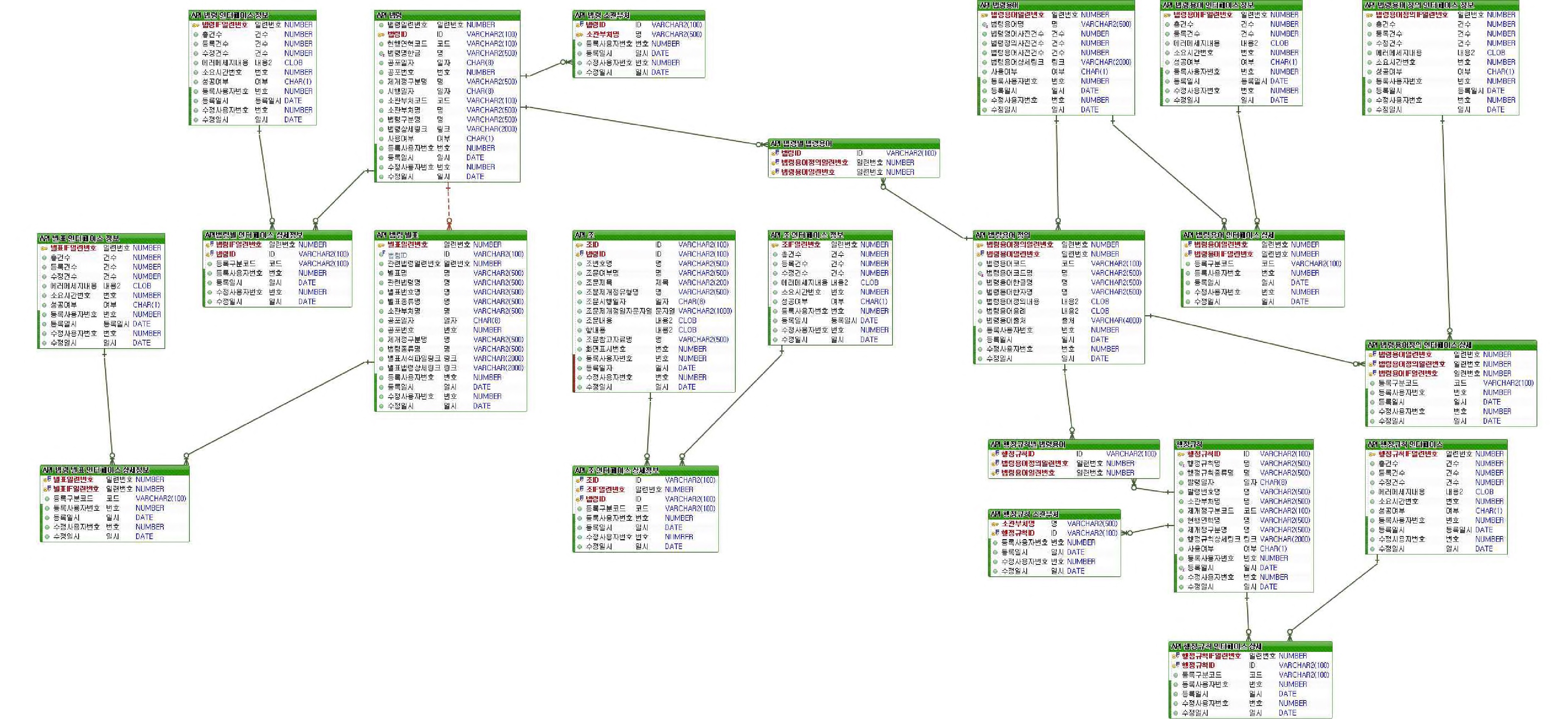Viewport: 1568px width, 719px height.
Task: Select the API 법령용어 인터페이스 상세 header
Action: point(1262,235)
